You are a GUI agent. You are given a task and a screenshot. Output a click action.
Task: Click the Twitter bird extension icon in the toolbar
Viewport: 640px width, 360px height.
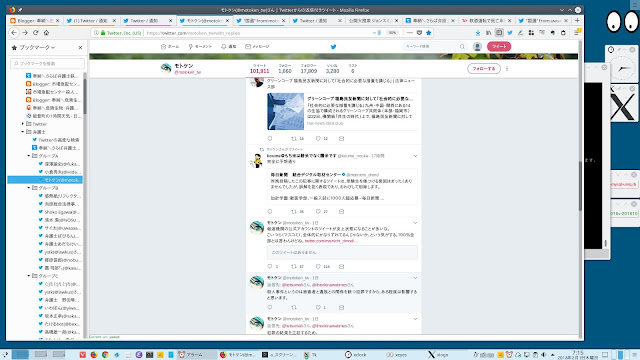point(510,33)
